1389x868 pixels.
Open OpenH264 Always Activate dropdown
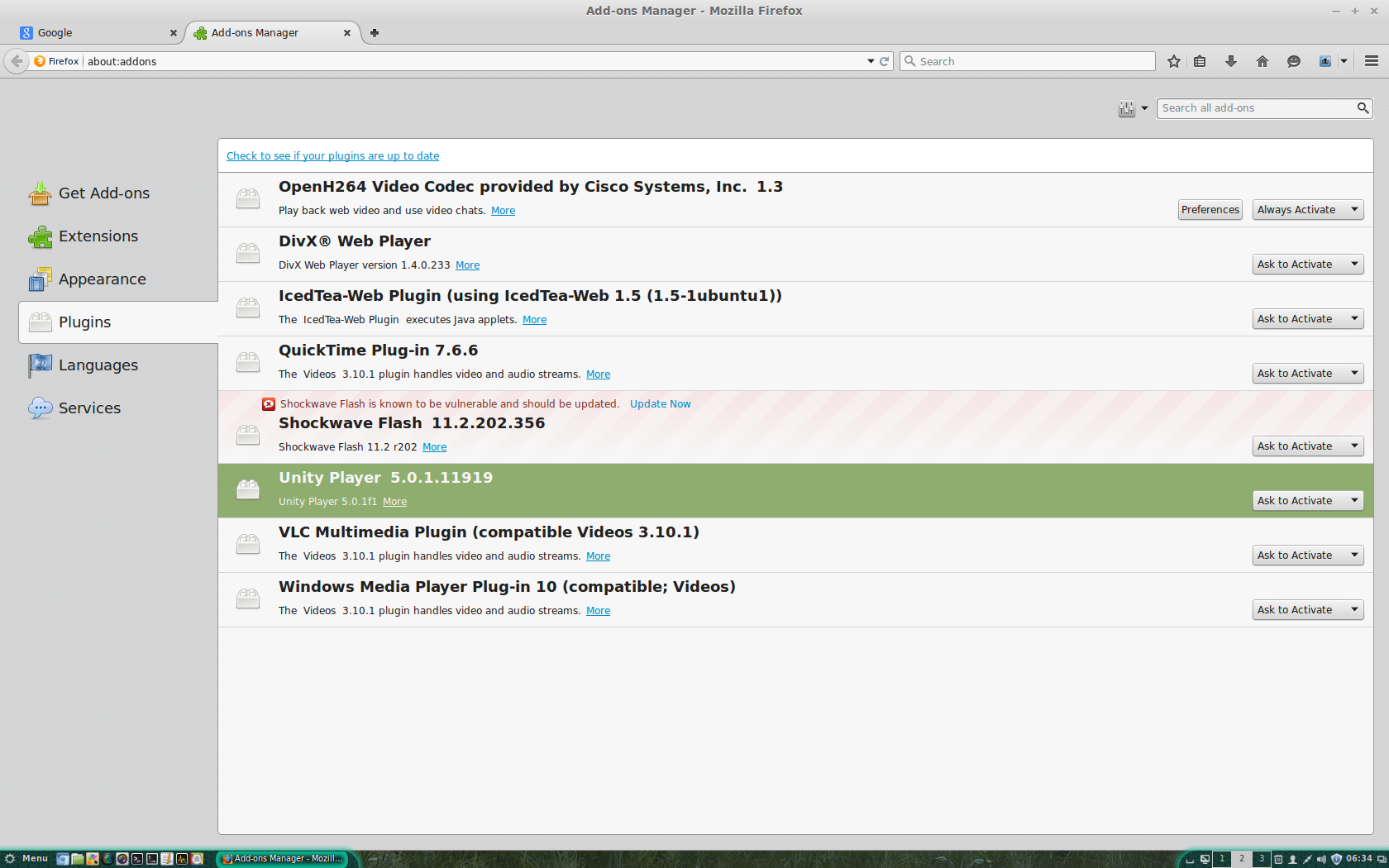1308,210
